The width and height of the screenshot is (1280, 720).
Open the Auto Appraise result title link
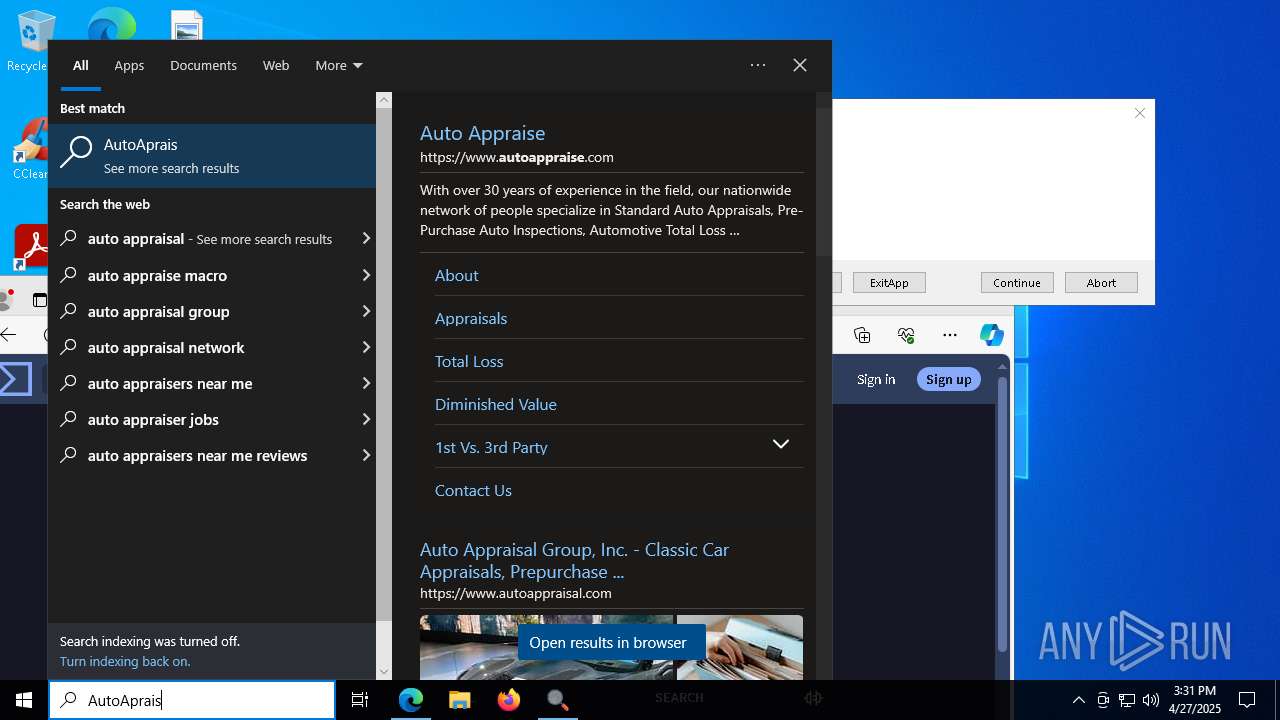482,133
